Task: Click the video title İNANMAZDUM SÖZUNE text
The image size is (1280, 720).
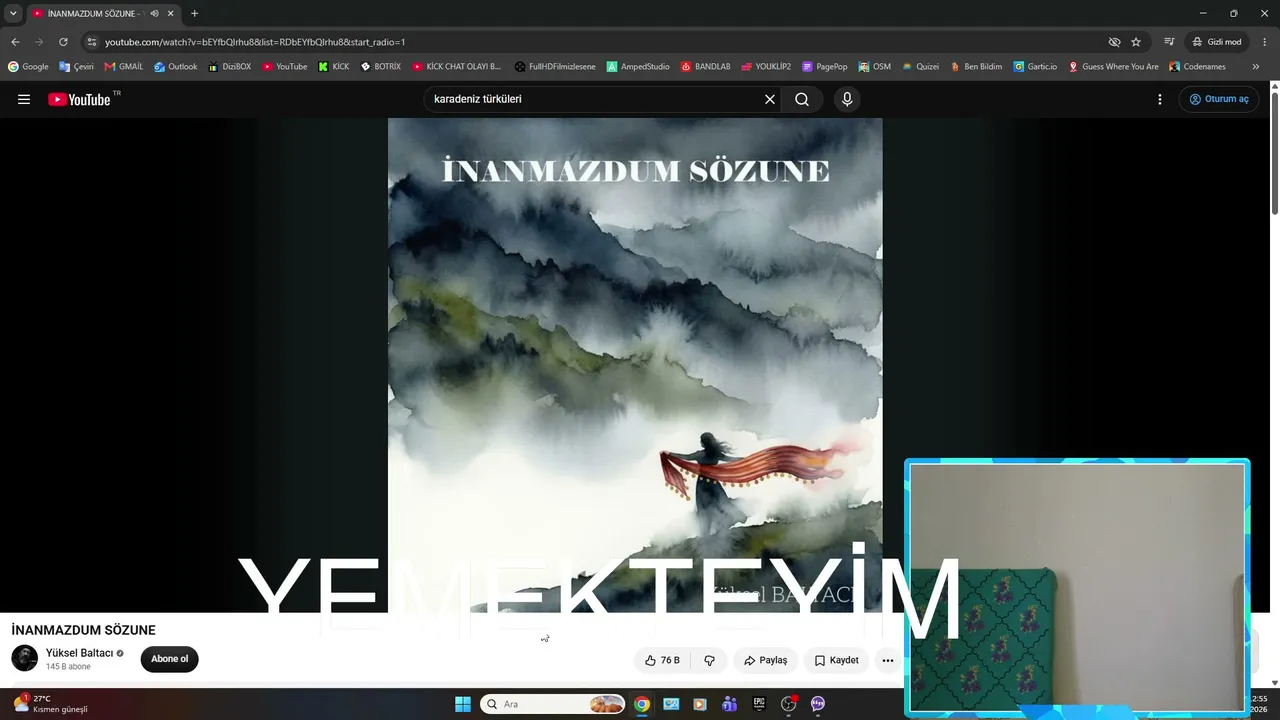Action: [83, 630]
